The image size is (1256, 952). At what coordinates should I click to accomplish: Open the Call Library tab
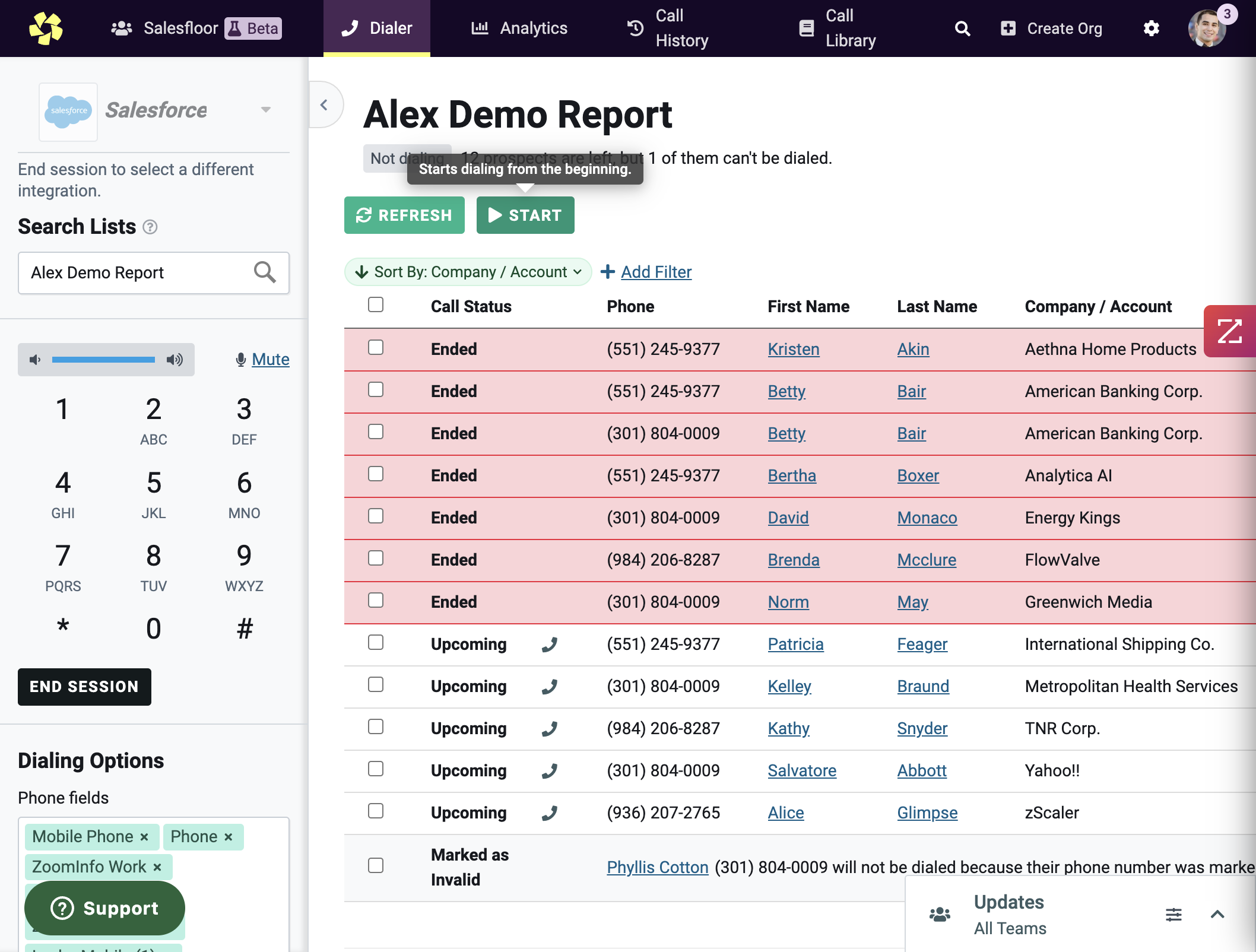click(x=838, y=28)
